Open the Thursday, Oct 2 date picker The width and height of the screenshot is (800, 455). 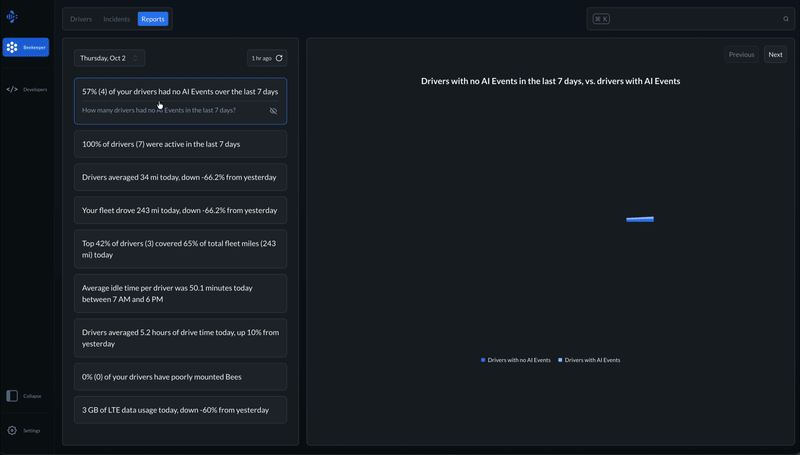[109, 58]
